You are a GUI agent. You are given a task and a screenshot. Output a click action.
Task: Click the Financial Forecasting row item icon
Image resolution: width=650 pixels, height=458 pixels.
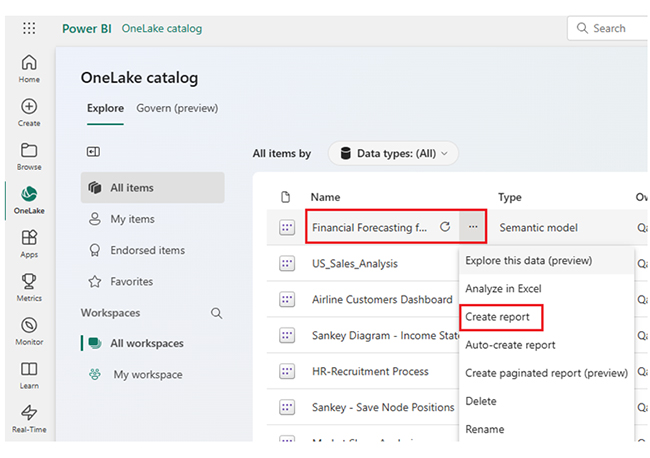(287, 227)
